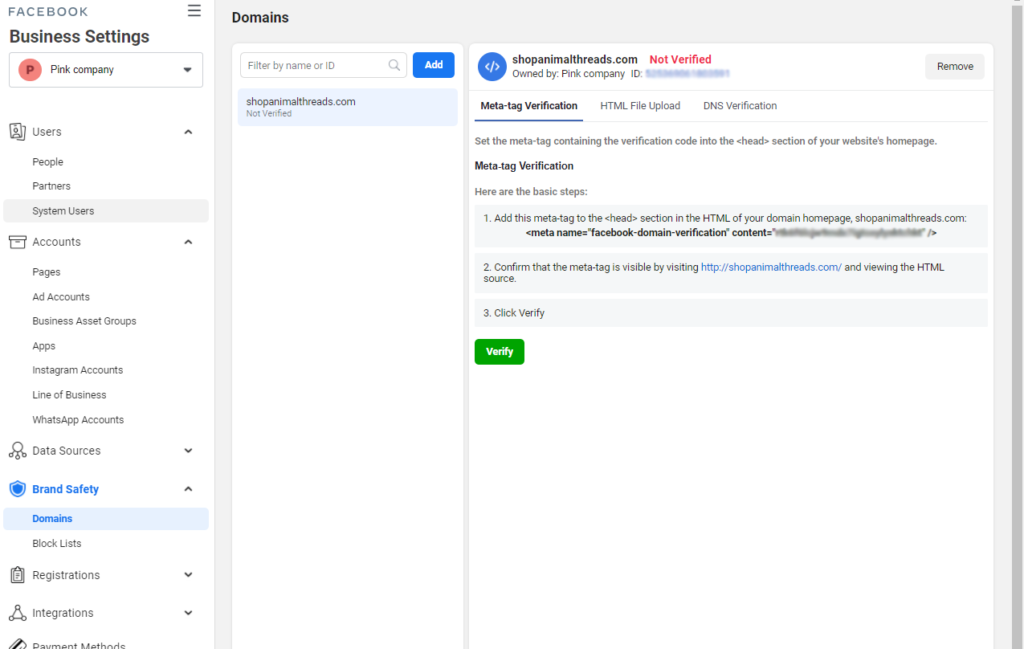Click the domain code icon
Image resolution: width=1024 pixels, height=649 pixels.
[x=492, y=67]
